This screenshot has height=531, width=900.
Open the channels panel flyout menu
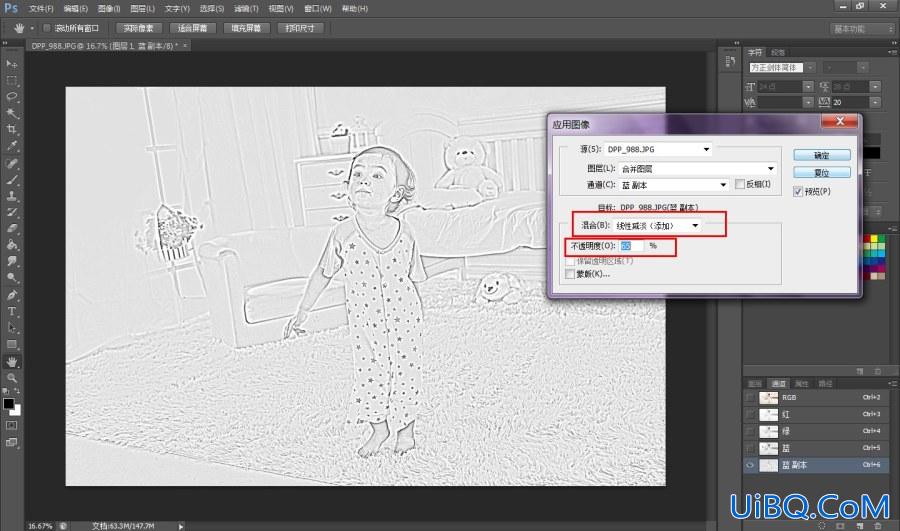[891, 383]
